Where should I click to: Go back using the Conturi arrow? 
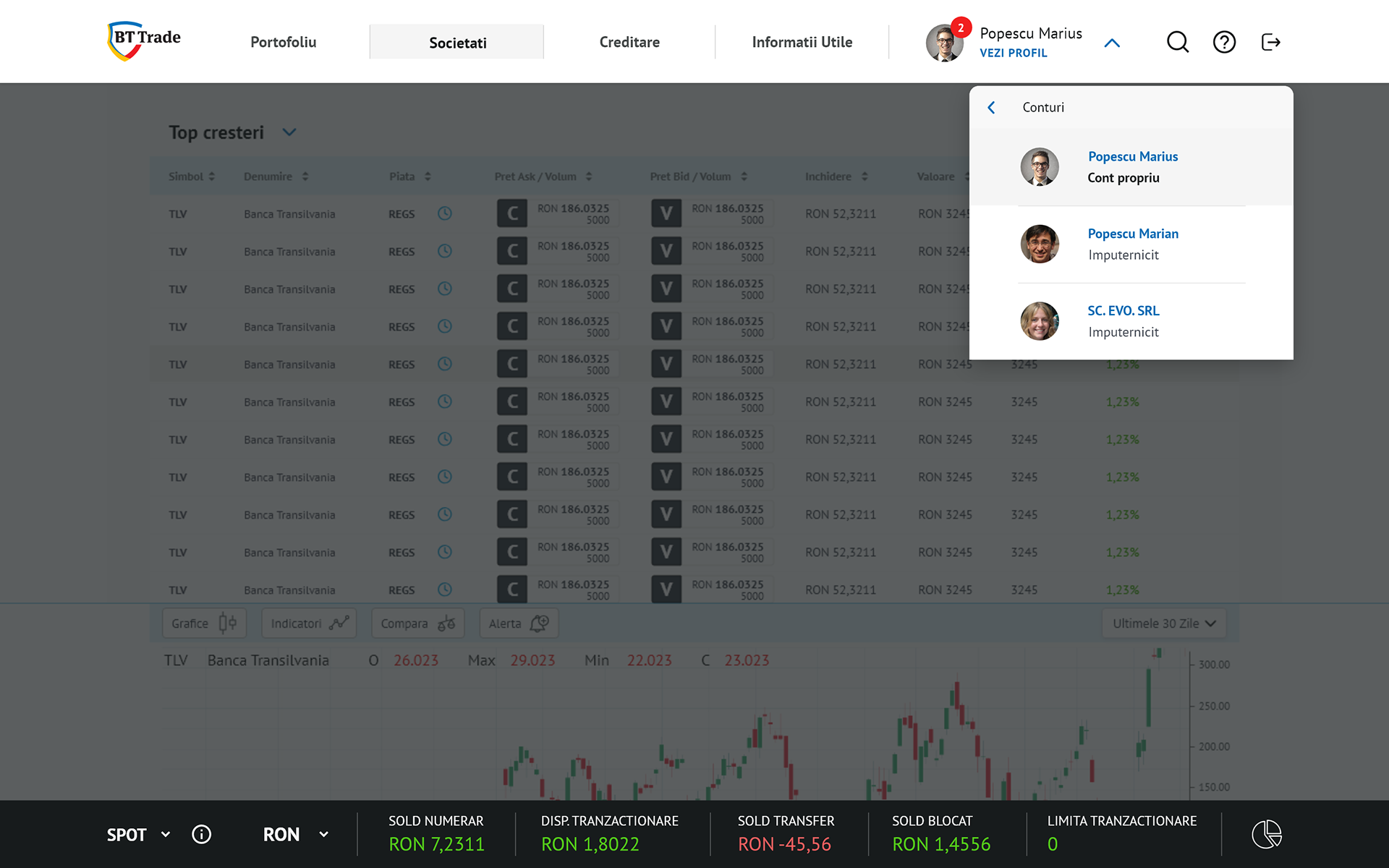[x=991, y=107]
